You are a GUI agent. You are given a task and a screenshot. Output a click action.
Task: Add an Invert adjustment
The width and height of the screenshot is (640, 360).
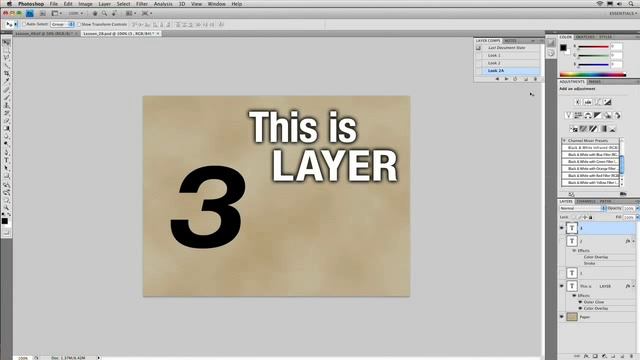click(x=573, y=129)
